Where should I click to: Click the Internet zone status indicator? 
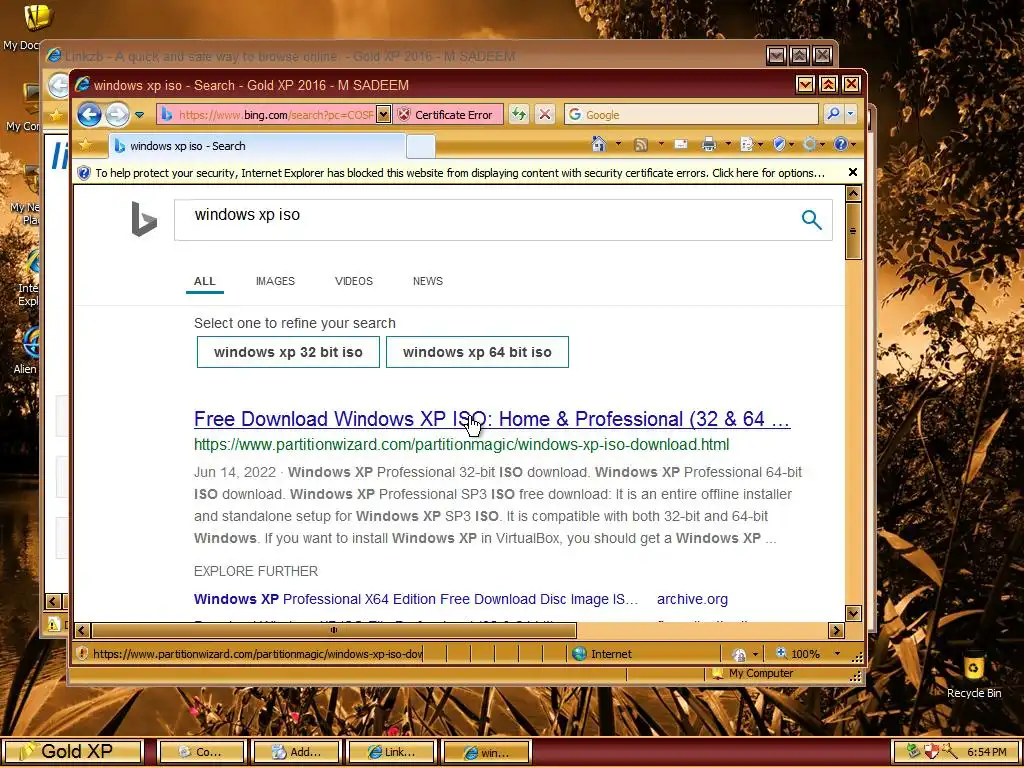601,654
